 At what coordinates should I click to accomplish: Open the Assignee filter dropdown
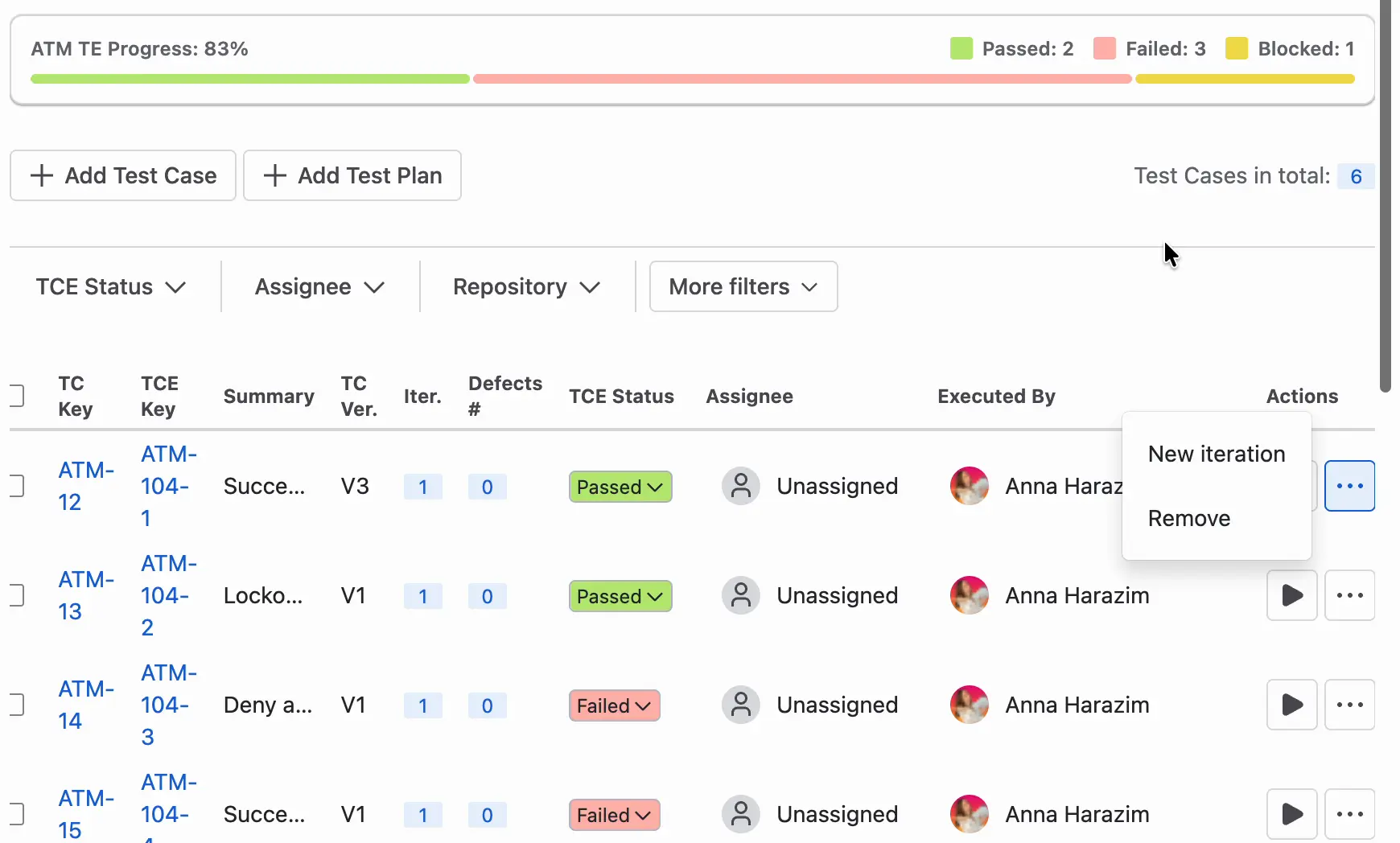click(x=319, y=286)
